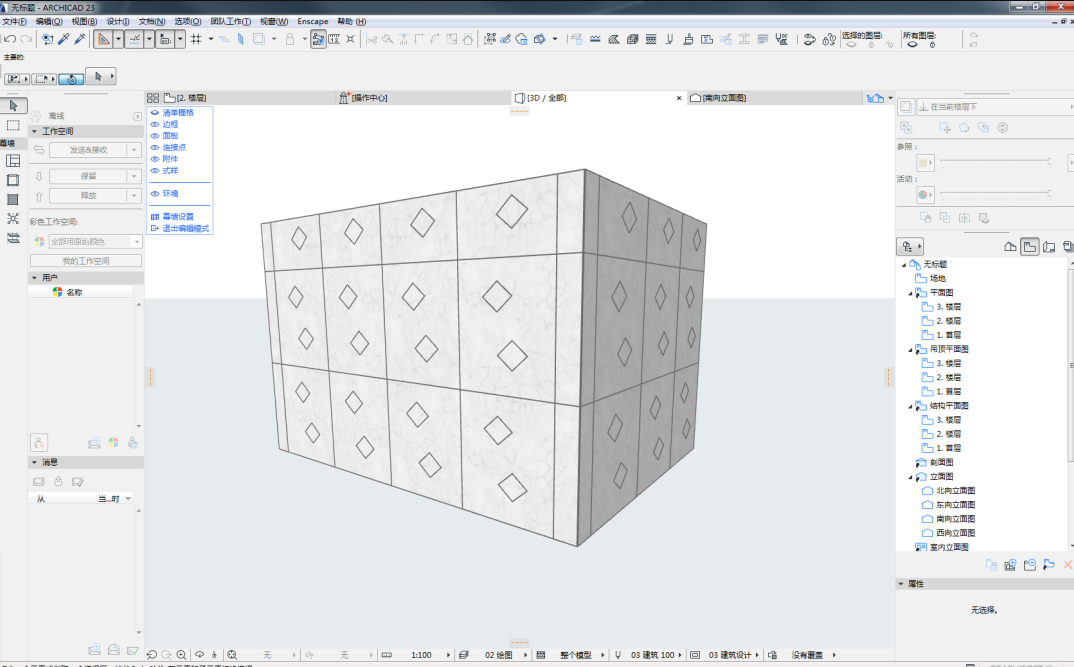Click the 3D view switch icon at tab bar end
Screen dimensions: 1074x667
tap(875, 98)
